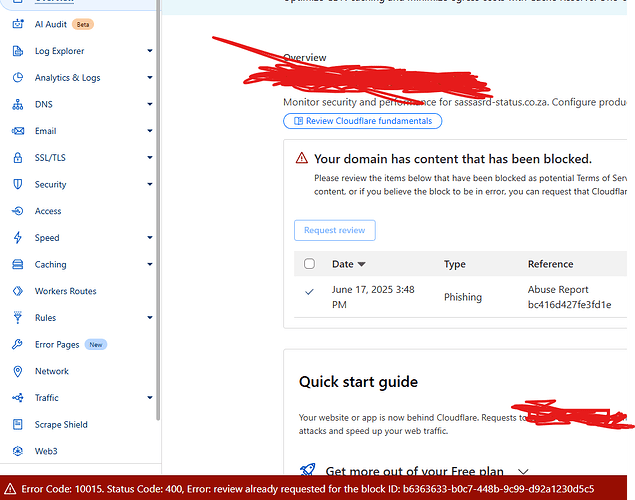Click the Log Explorer document icon
The width and height of the screenshot is (635, 500).
click(x=18, y=51)
